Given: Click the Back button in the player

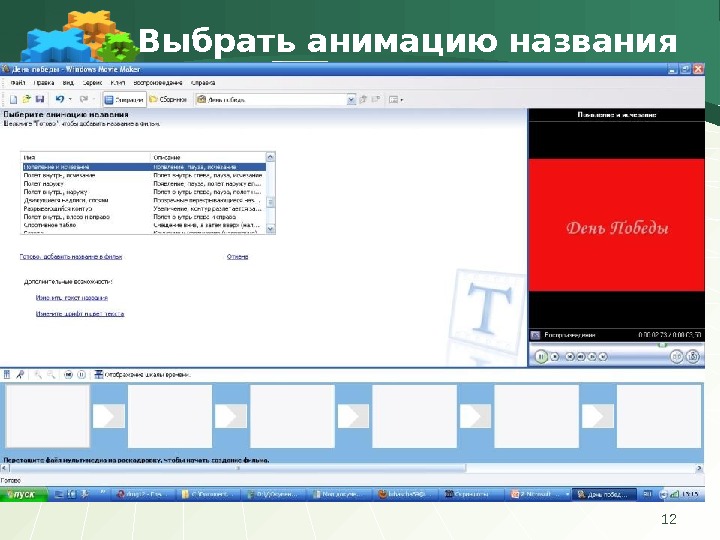Looking at the screenshot, I should [x=570, y=356].
